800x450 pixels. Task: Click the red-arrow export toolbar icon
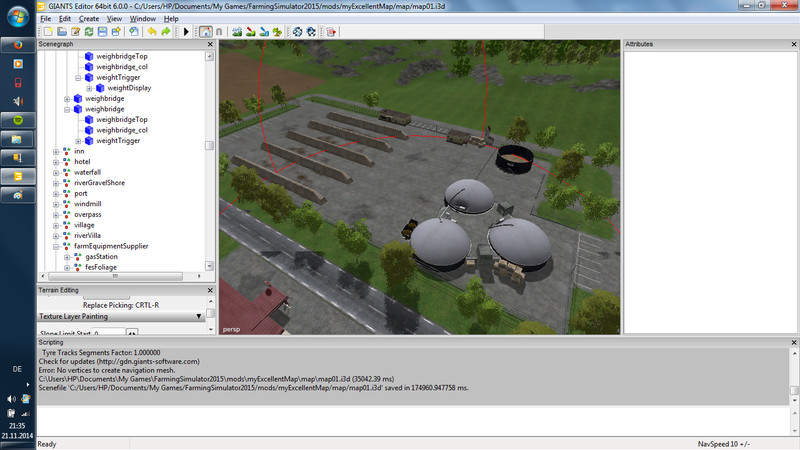(331, 32)
